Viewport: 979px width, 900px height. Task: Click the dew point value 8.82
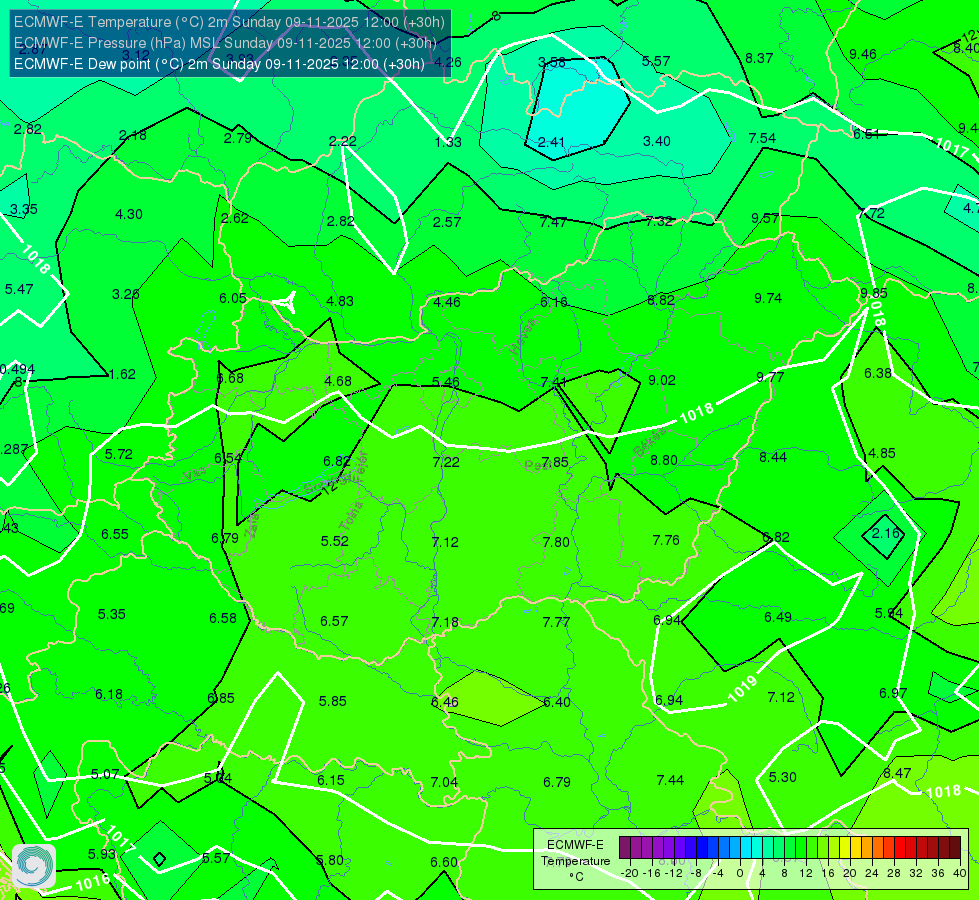(x=661, y=300)
